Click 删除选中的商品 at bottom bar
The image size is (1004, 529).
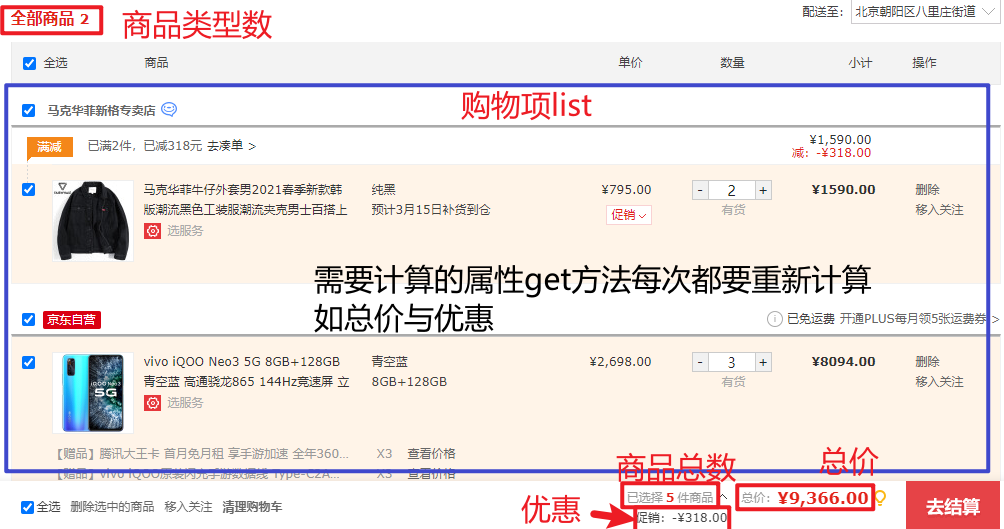coord(112,507)
